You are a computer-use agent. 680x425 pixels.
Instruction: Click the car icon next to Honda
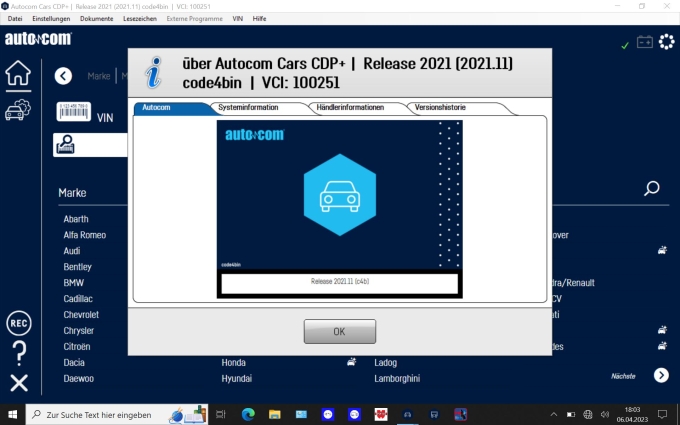(x=352, y=362)
